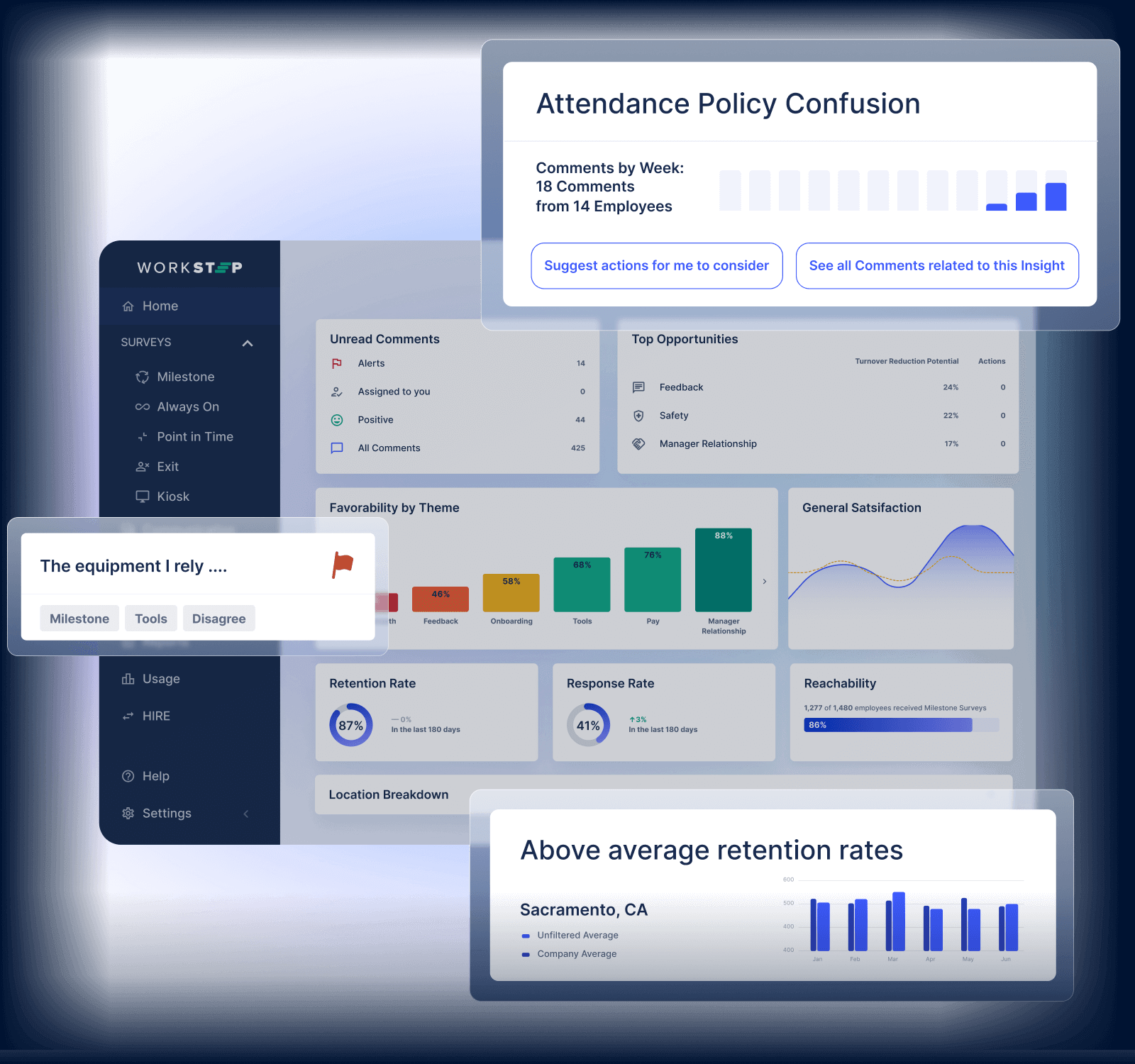The height and width of the screenshot is (1064, 1135).
Task: Click the Always On infinity icon
Action: (143, 407)
